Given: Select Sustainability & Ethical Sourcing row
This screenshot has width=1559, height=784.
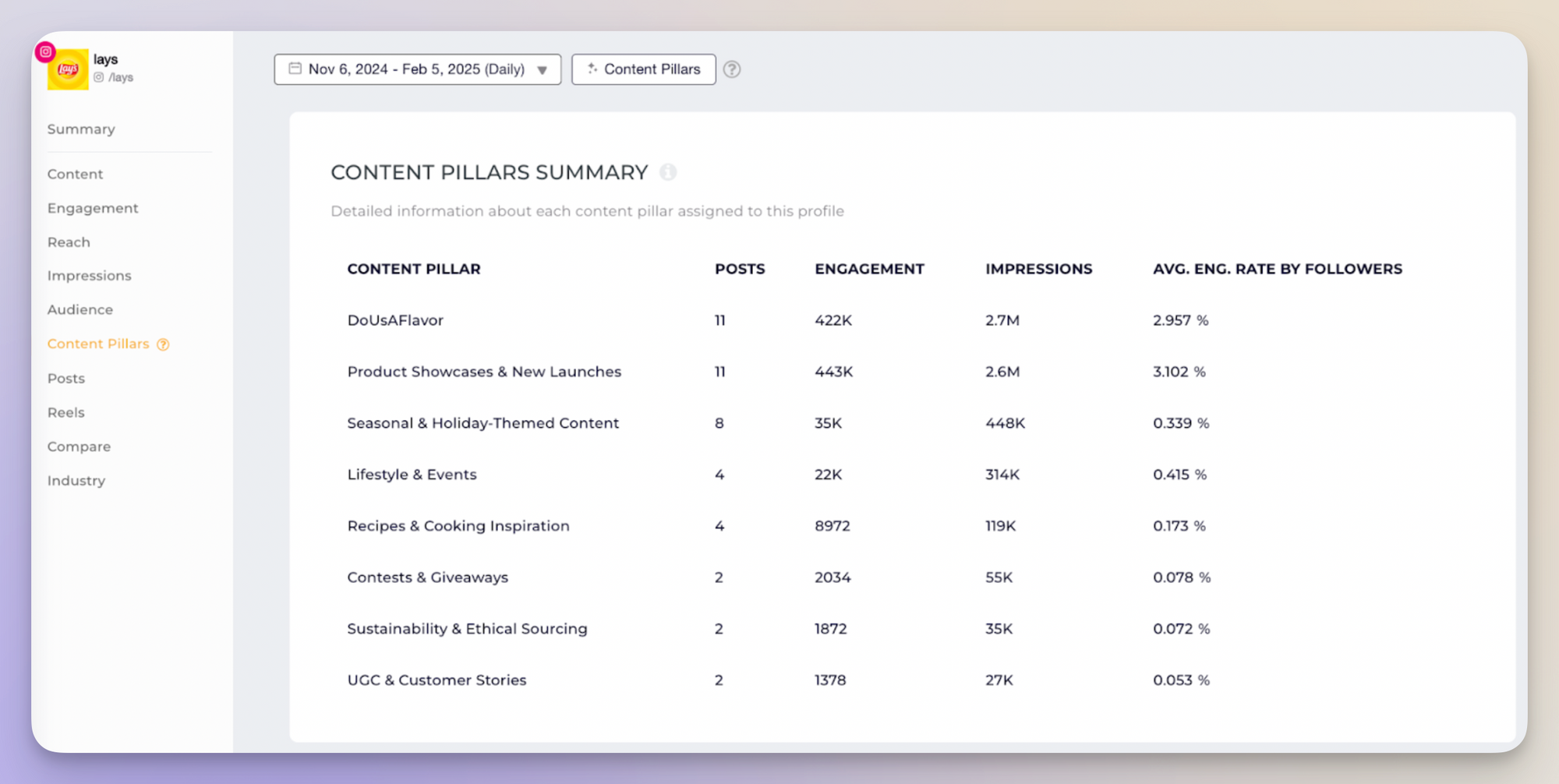Looking at the screenshot, I should pos(903,629).
